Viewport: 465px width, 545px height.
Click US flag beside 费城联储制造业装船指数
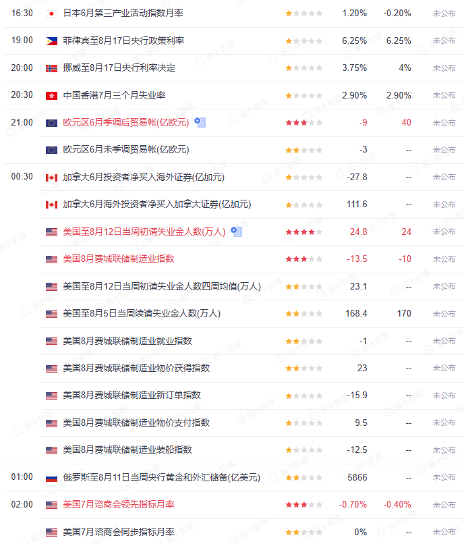click(51, 450)
